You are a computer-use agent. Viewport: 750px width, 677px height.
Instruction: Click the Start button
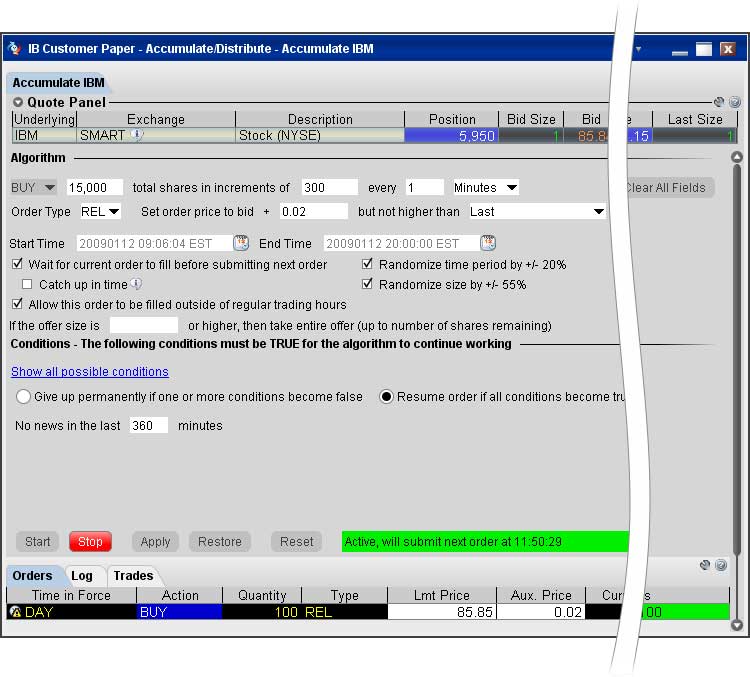[x=37, y=542]
